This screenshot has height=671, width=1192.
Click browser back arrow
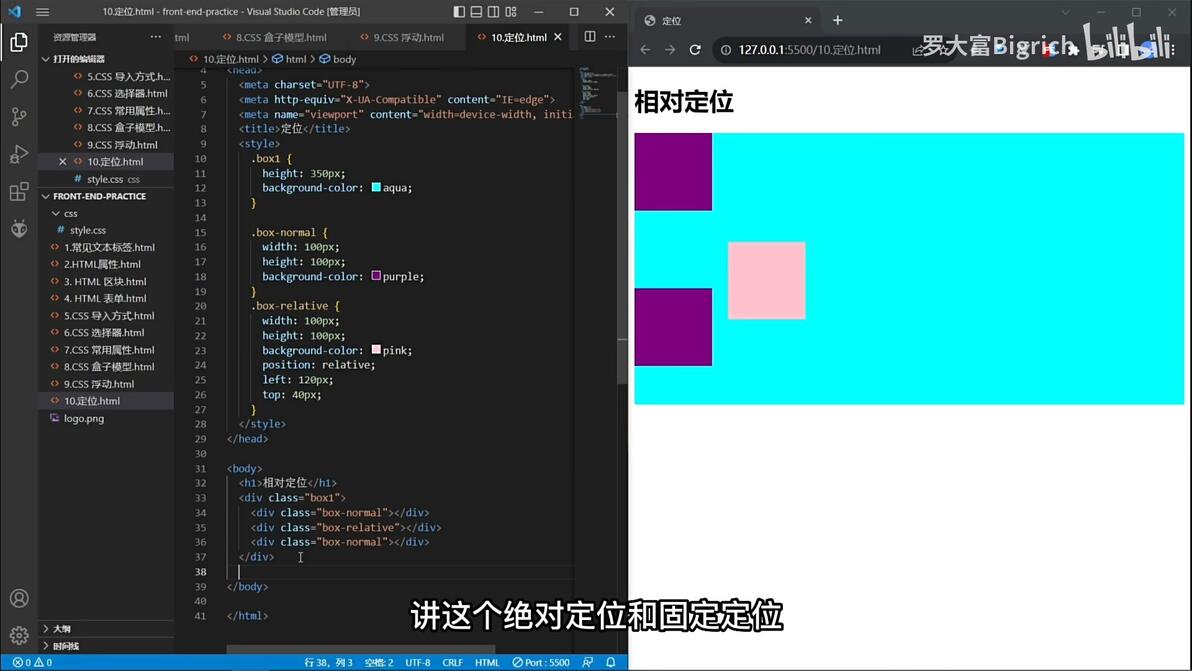pos(645,49)
